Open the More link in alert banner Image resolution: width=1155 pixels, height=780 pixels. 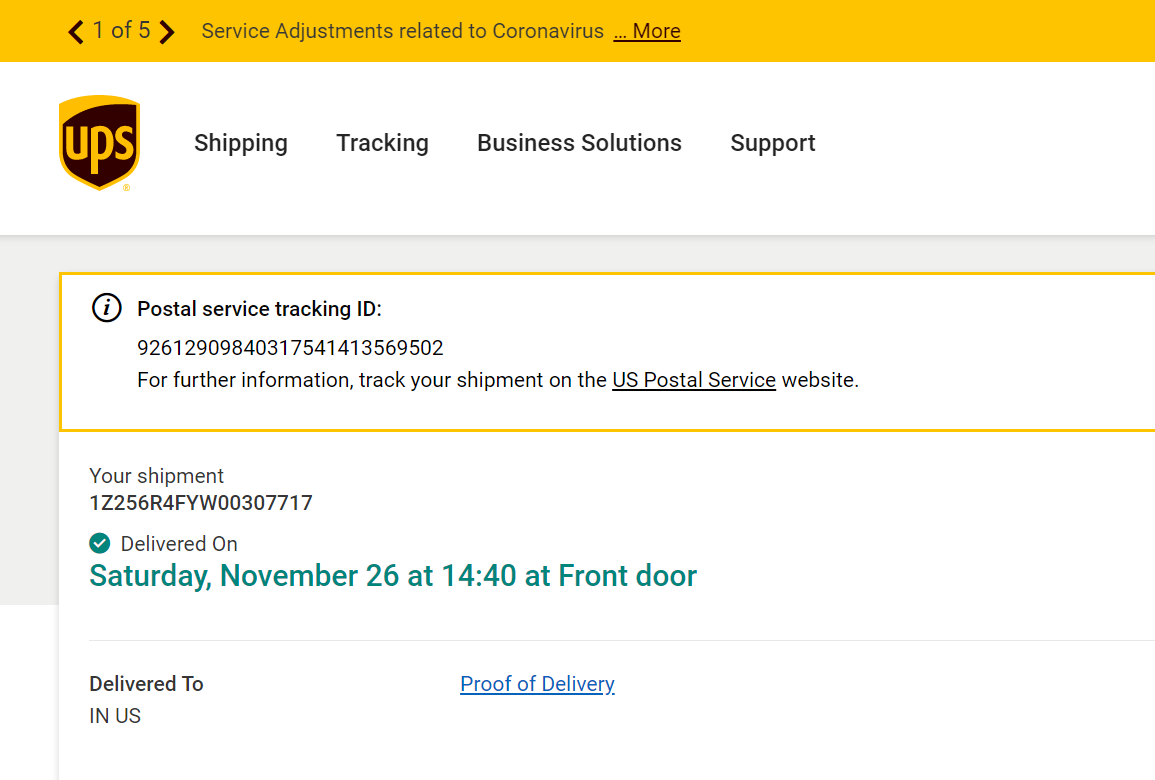[x=647, y=31]
